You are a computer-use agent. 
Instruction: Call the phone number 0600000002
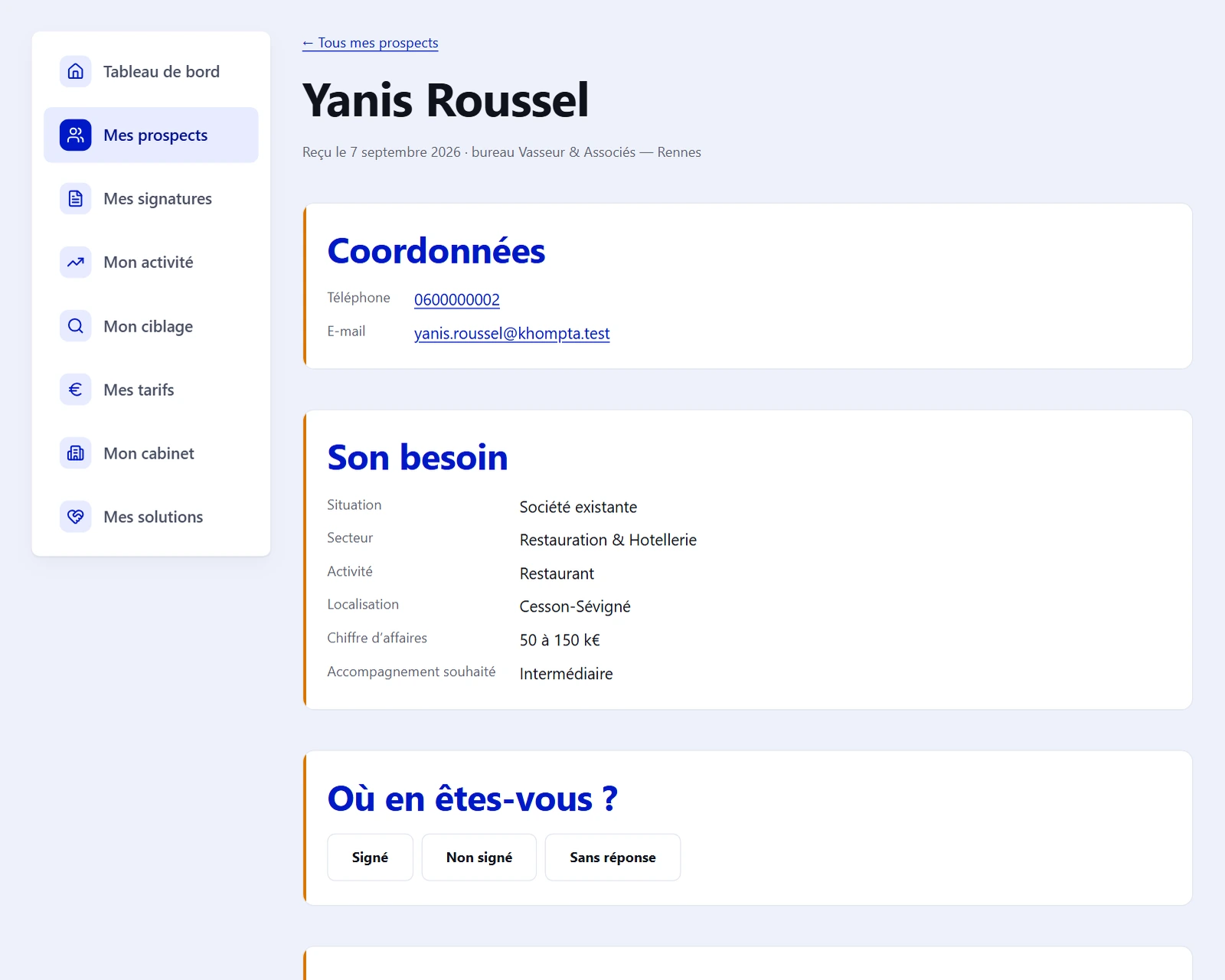tap(457, 299)
